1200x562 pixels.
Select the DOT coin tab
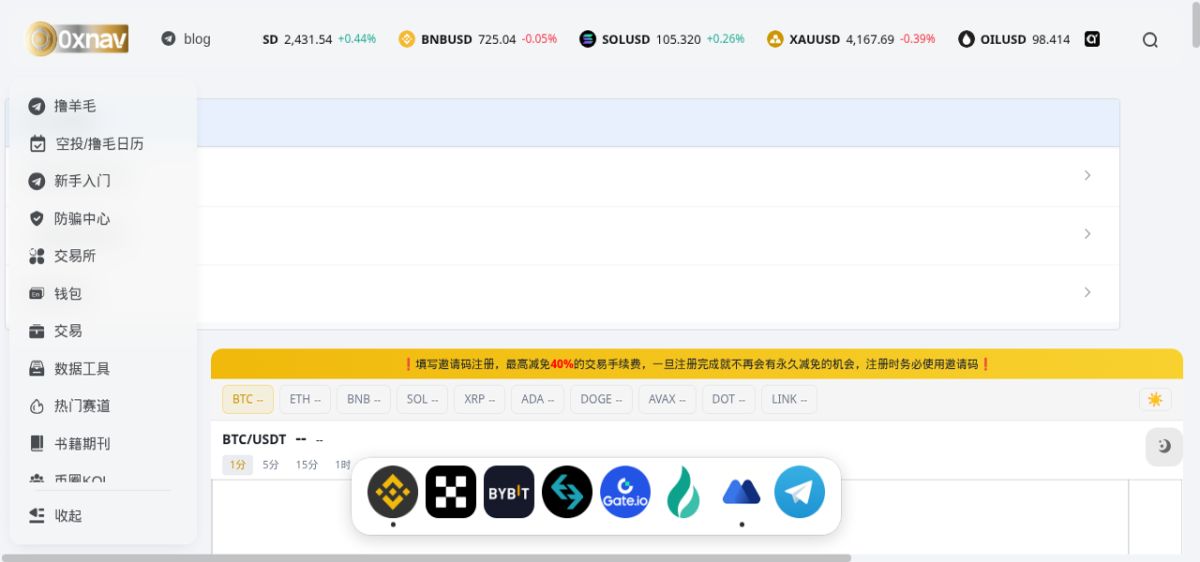(x=729, y=399)
